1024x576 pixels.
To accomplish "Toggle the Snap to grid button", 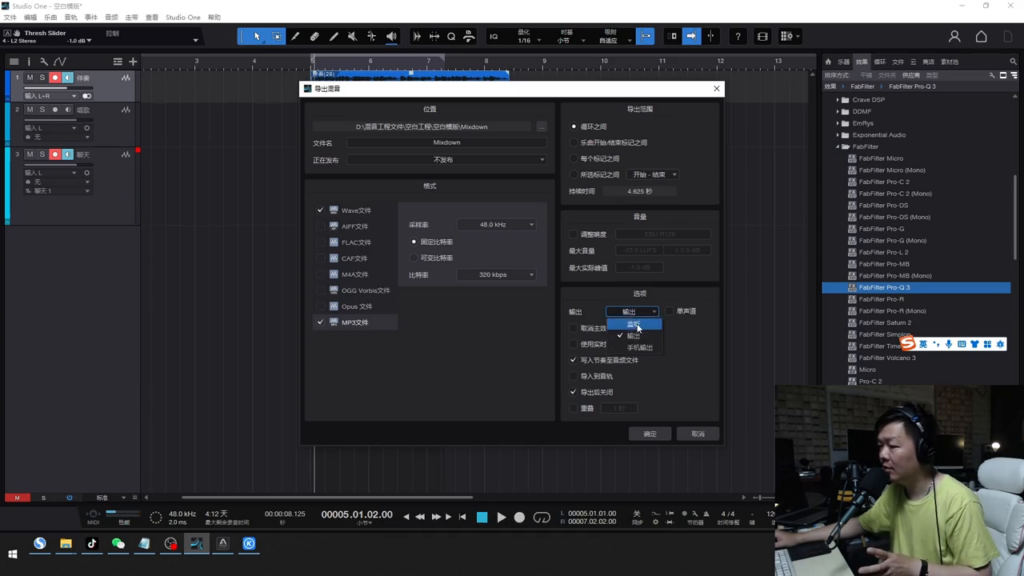I will [645, 37].
